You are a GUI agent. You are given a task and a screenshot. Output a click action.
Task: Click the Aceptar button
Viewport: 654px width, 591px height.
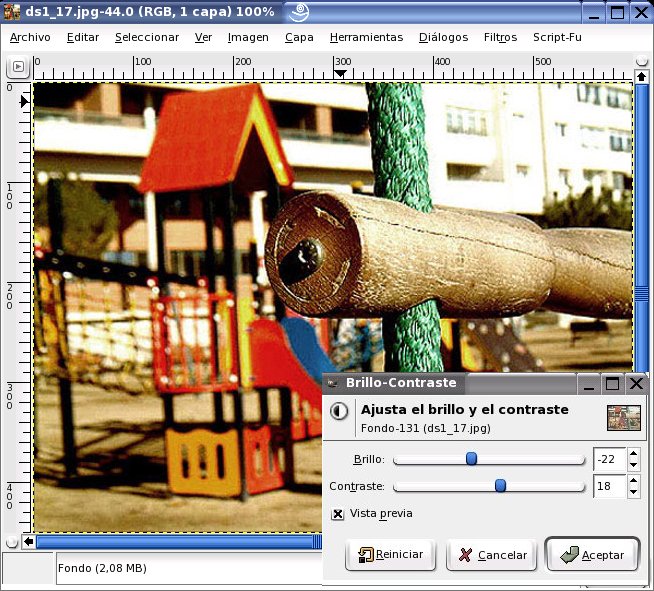coord(592,555)
